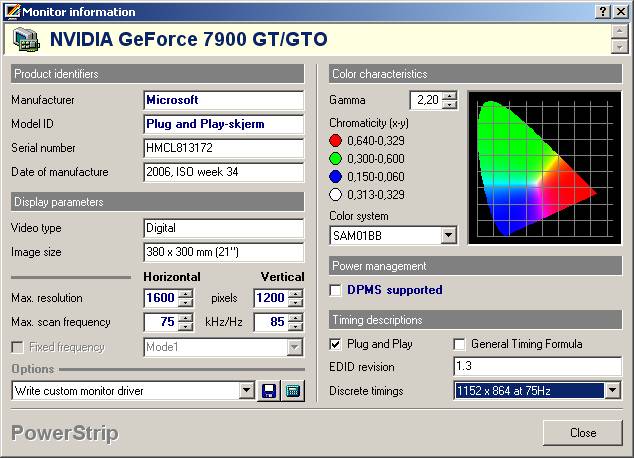The width and height of the screenshot is (634, 458).
Task: Click the header scroll up arrow
Action: click(x=619, y=32)
